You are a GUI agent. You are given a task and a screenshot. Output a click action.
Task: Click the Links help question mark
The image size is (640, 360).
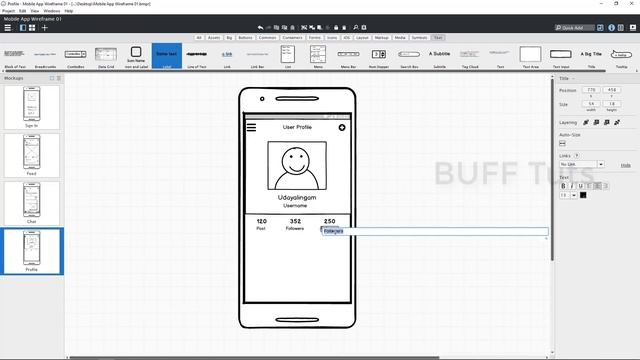(577, 156)
